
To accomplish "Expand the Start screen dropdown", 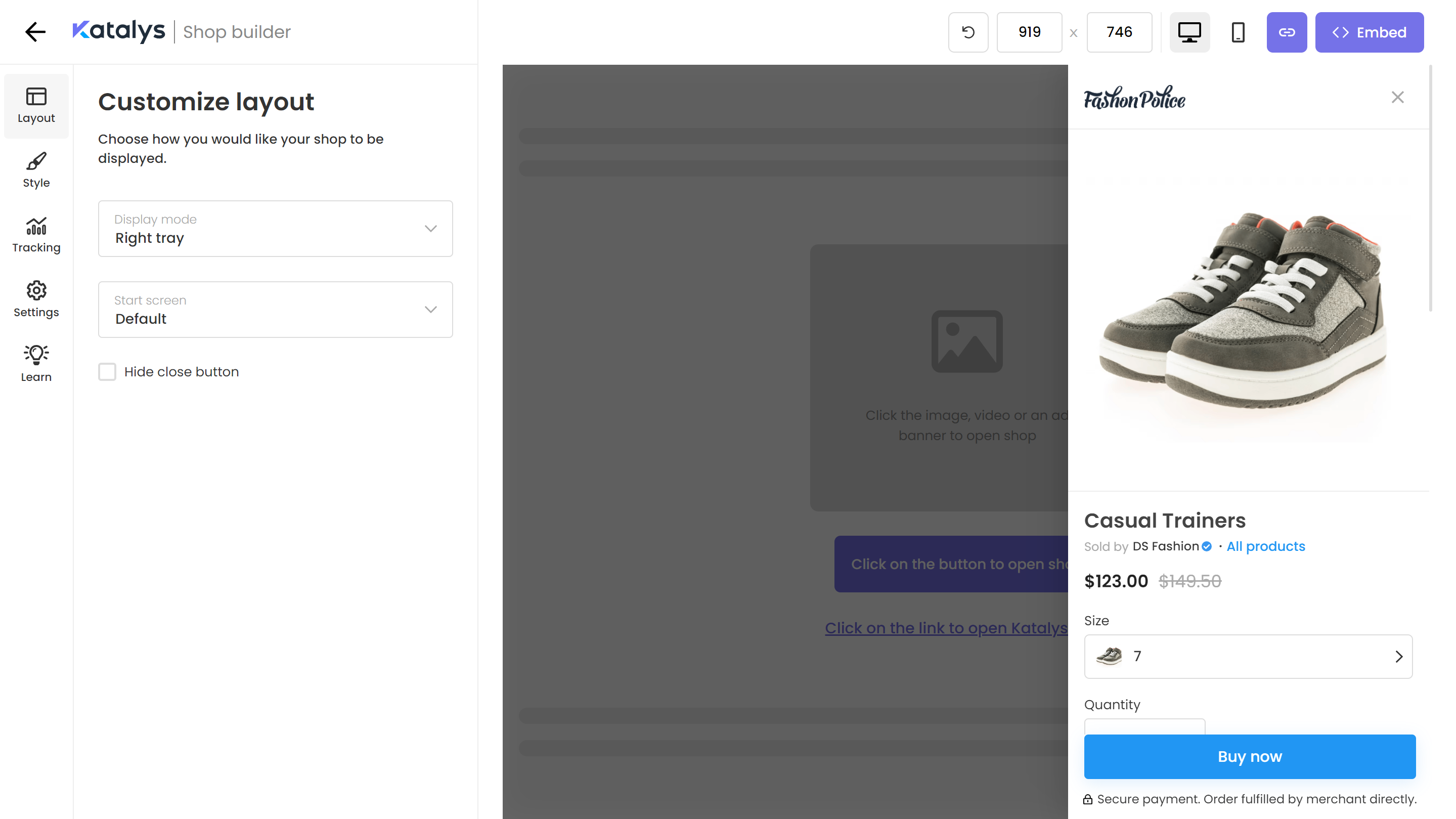I will (x=275, y=310).
